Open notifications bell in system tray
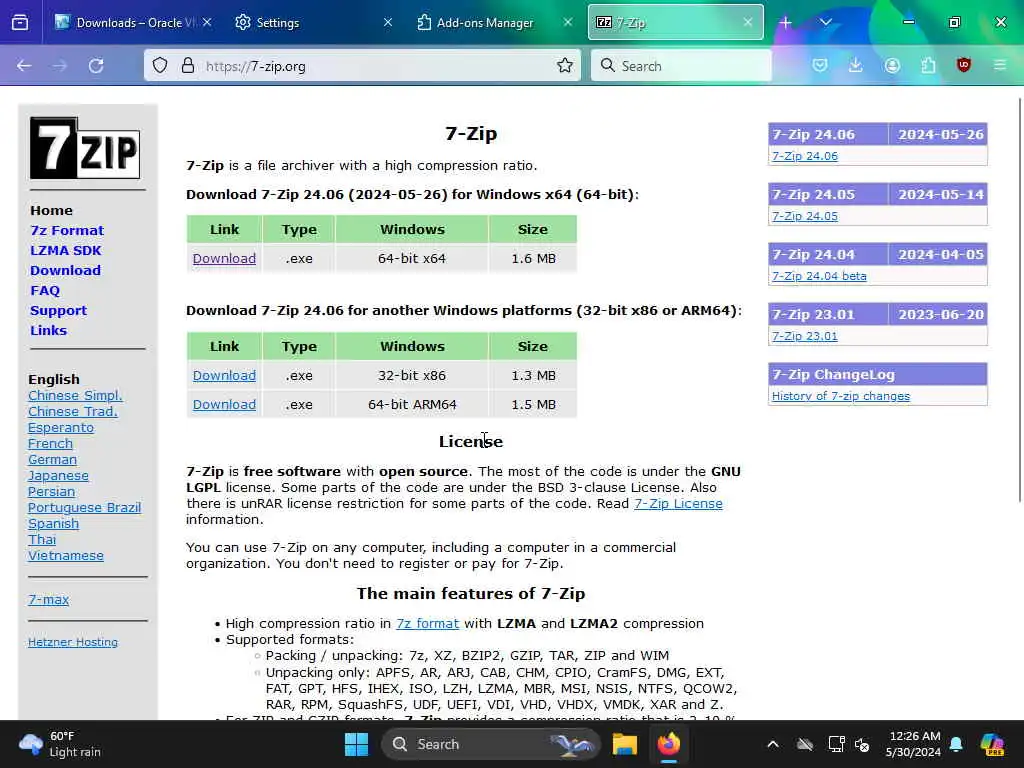The image size is (1024, 768). [x=956, y=744]
